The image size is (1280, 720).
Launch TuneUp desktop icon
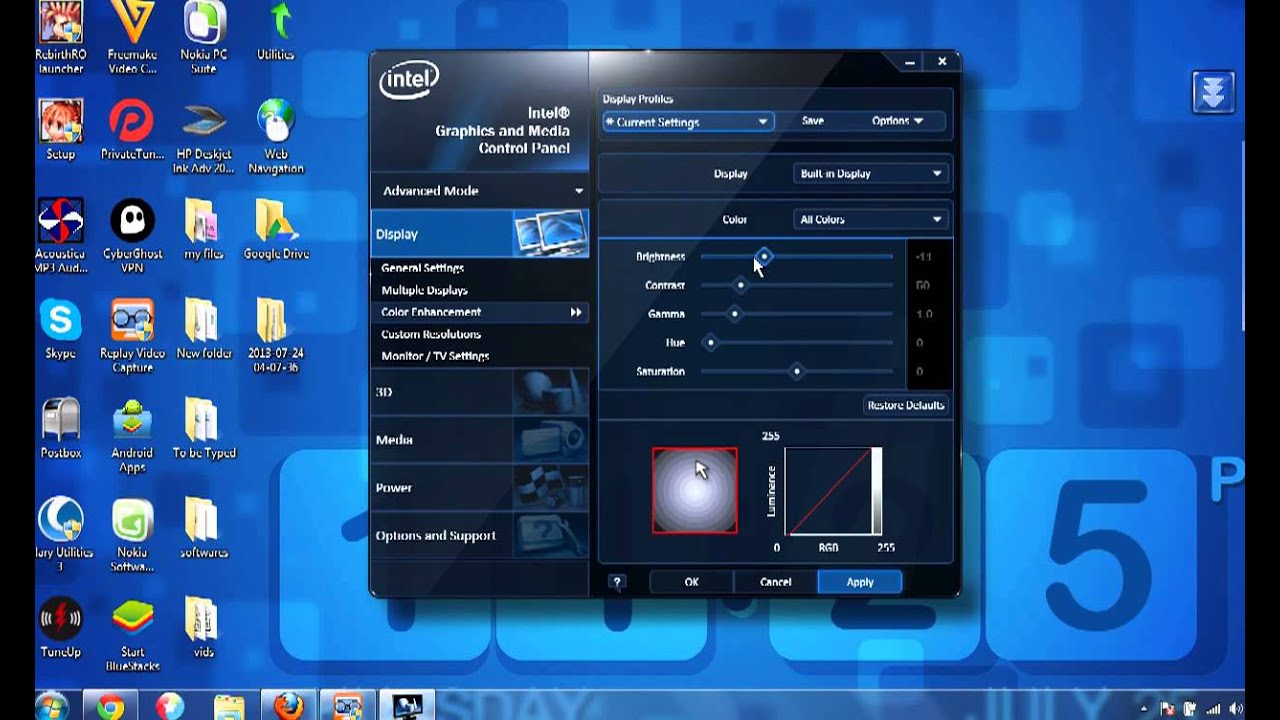60,627
